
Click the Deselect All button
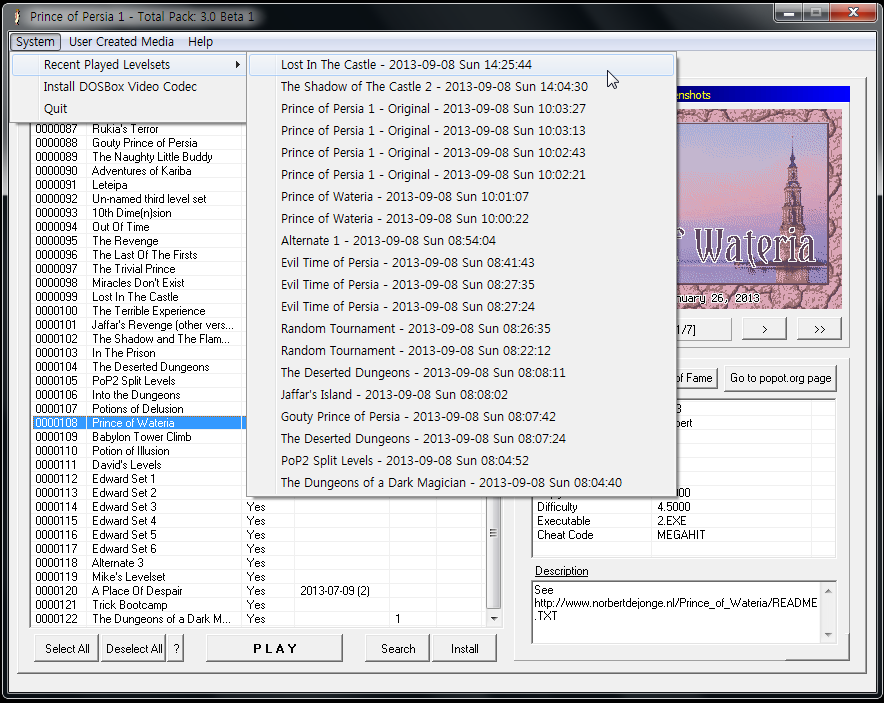(134, 648)
